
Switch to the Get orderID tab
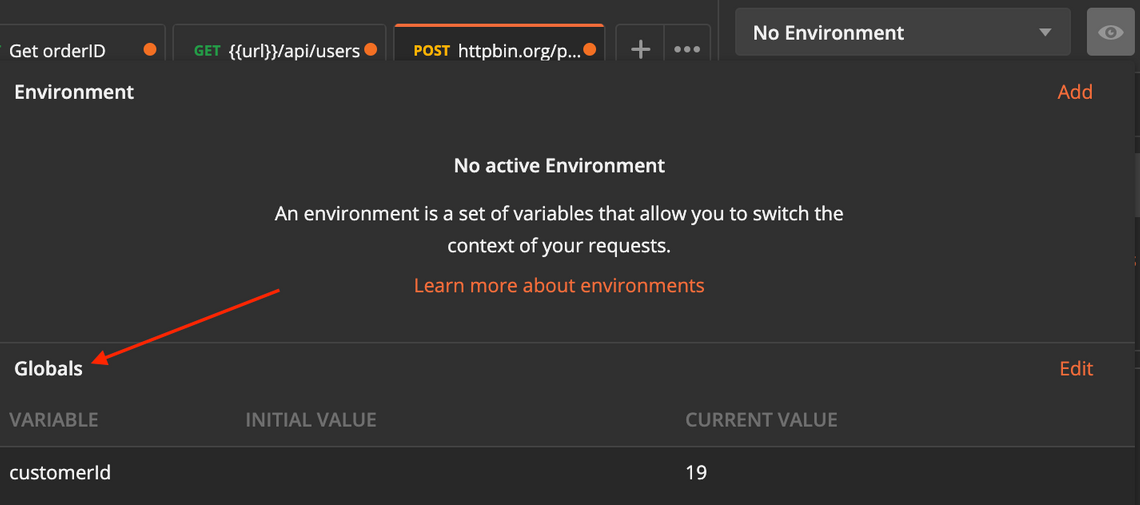point(58,50)
